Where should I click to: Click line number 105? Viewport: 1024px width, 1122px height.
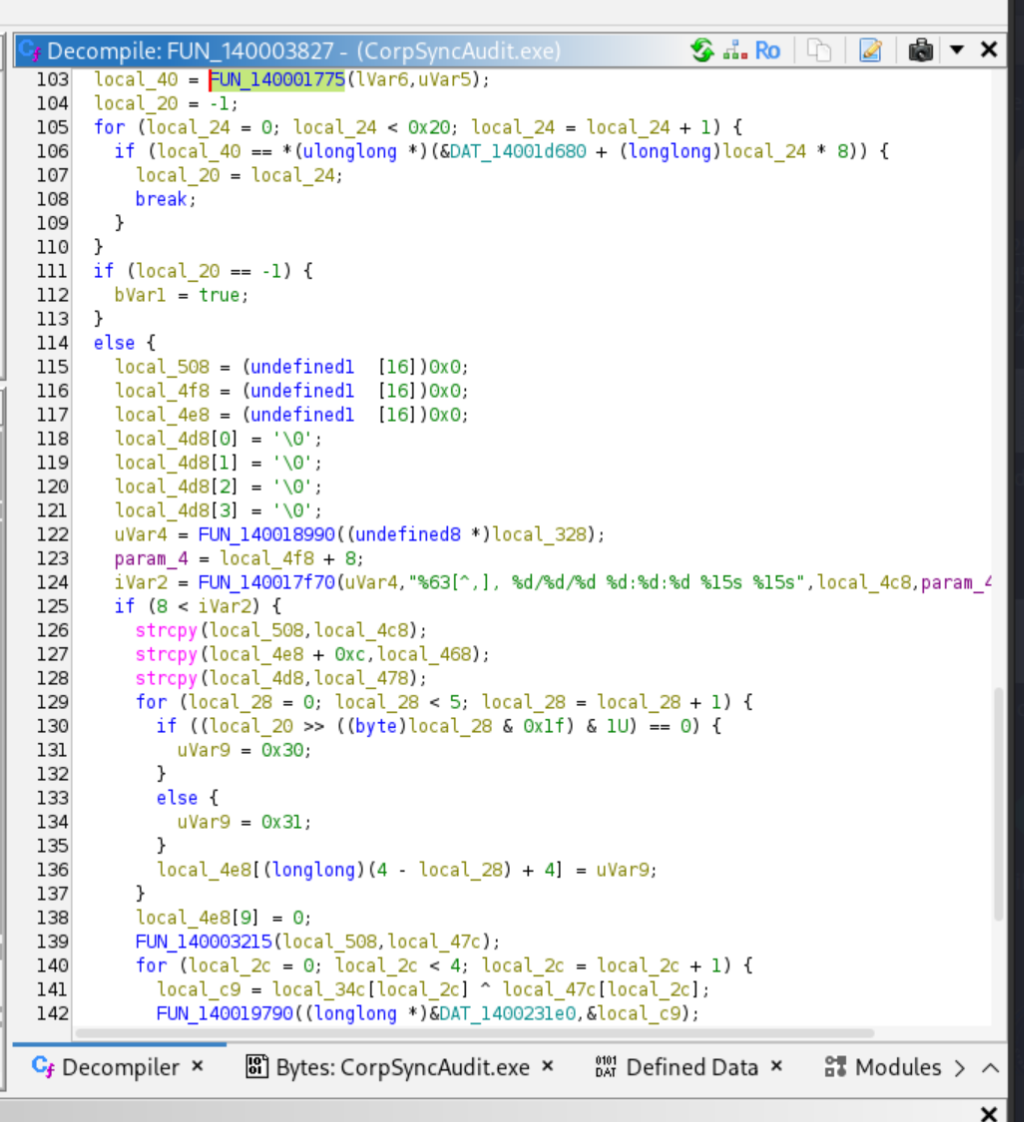click(52, 127)
